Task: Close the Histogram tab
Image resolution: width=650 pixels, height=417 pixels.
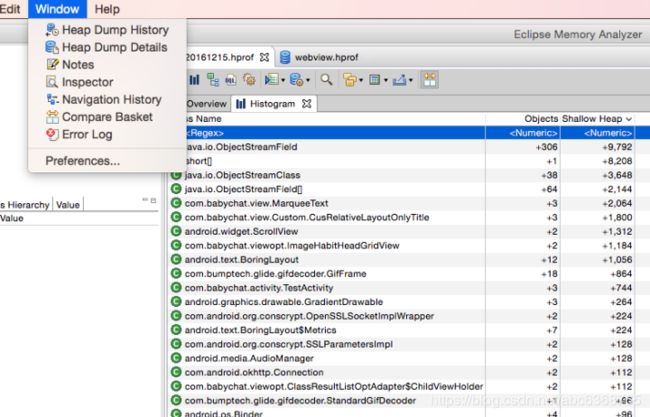Action: pos(306,104)
